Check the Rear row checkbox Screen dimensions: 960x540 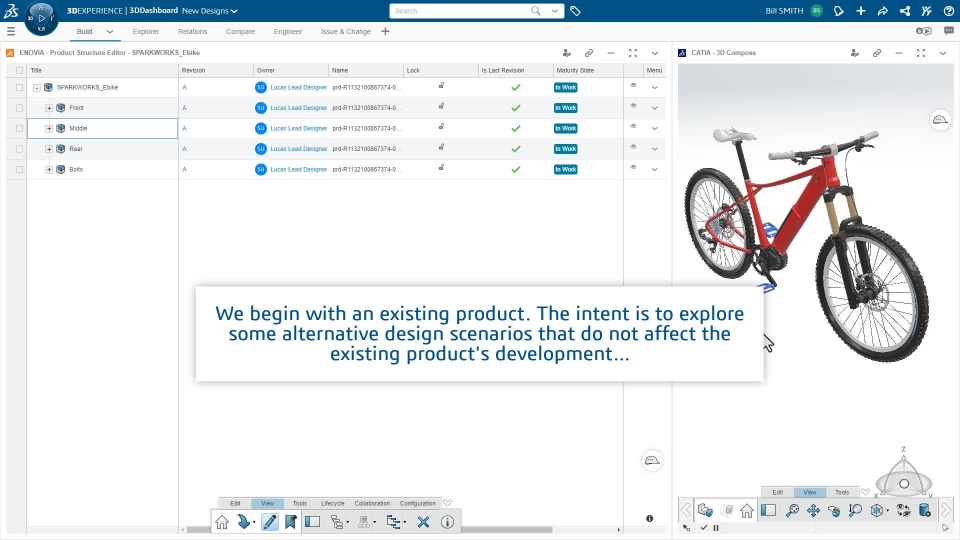[20, 149]
